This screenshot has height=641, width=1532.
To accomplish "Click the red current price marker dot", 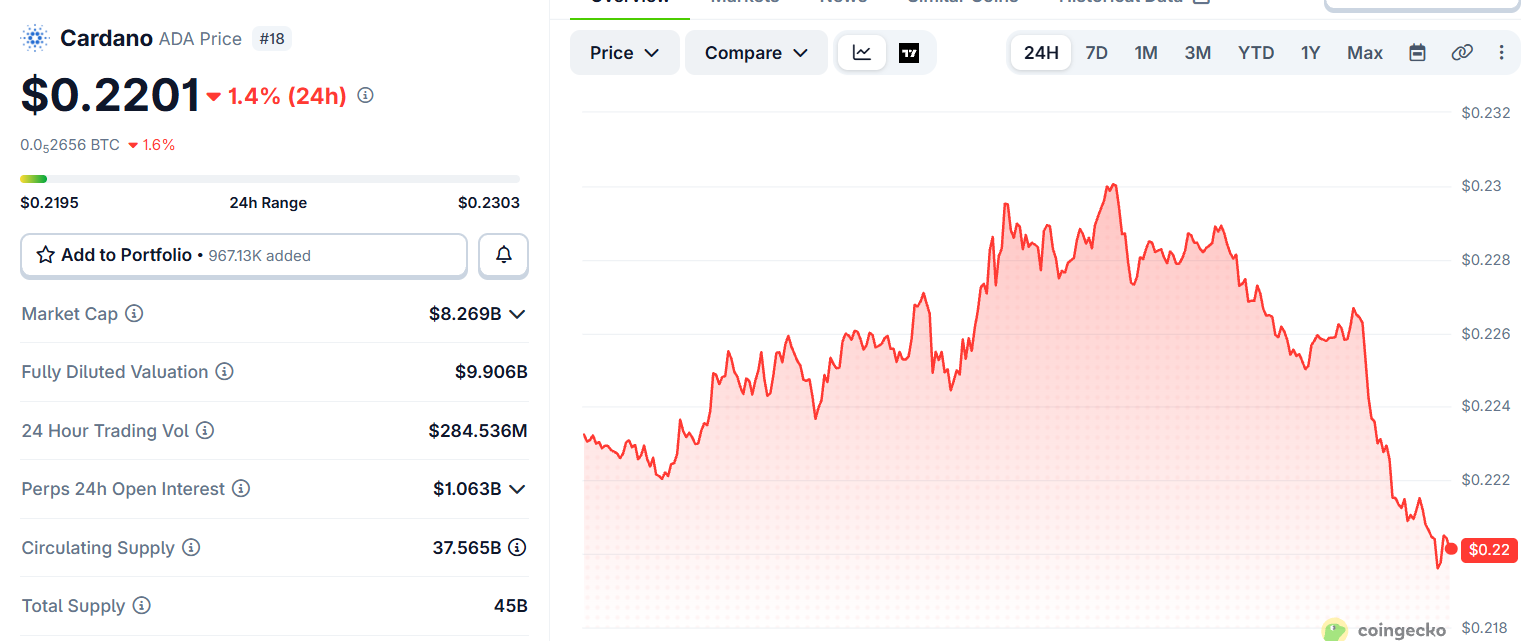I will [x=1451, y=548].
